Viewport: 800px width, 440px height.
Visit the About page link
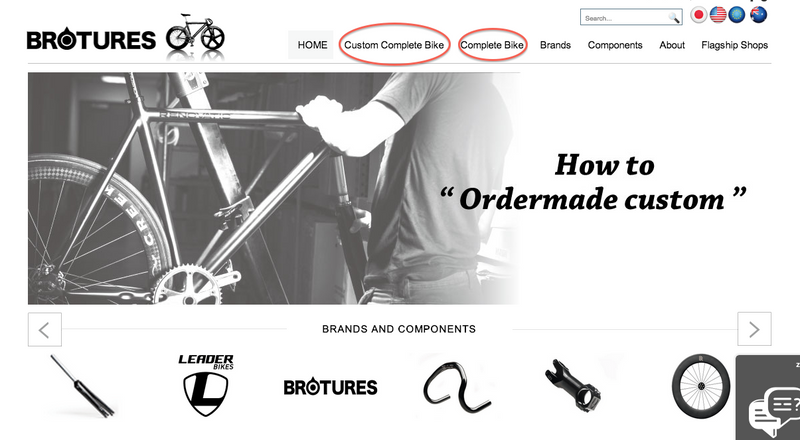click(x=672, y=45)
